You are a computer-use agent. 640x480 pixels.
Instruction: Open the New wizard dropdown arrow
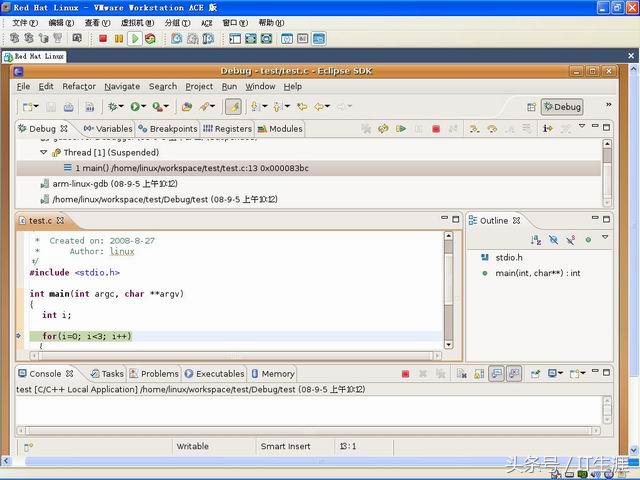(x=36, y=107)
